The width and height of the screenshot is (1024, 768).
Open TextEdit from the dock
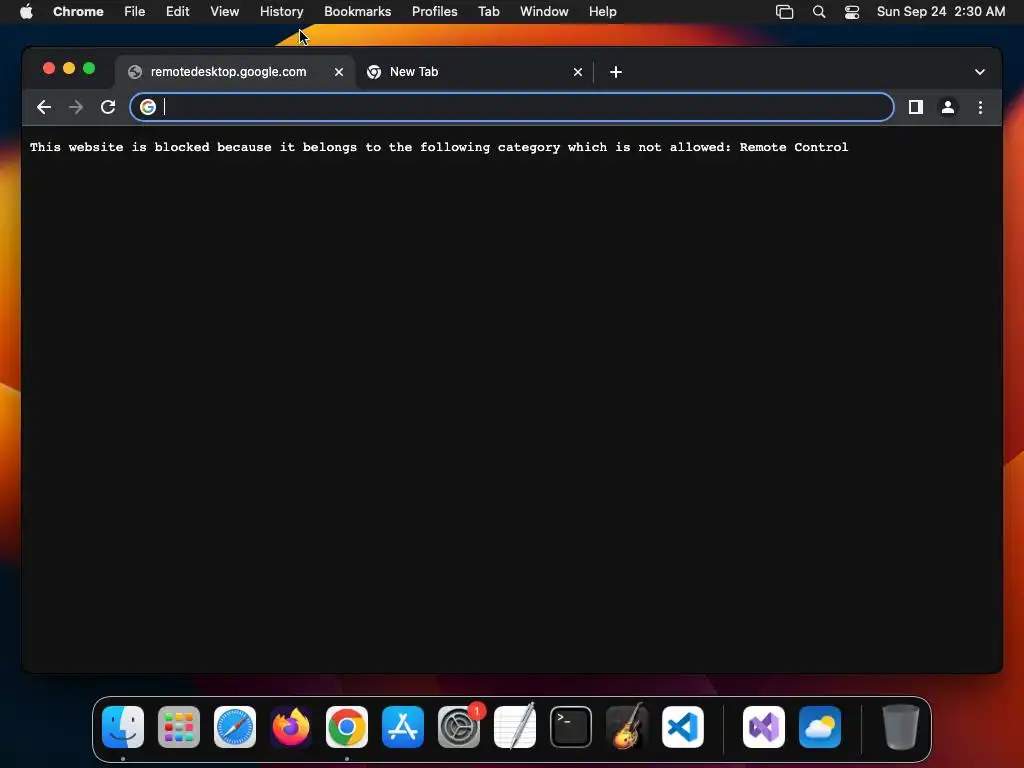click(515, 727)
